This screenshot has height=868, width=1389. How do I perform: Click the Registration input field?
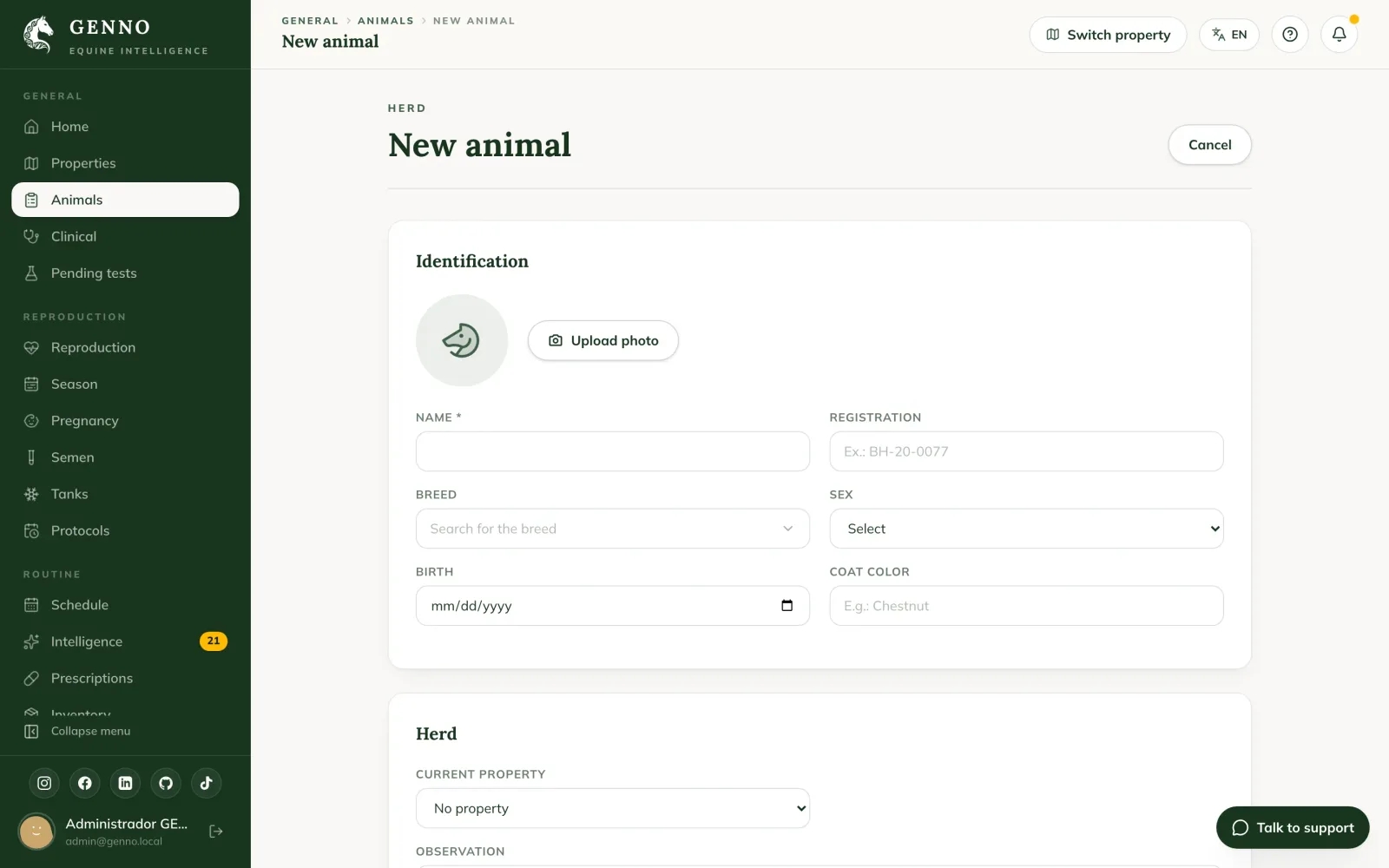click(x=1026, y=451)
